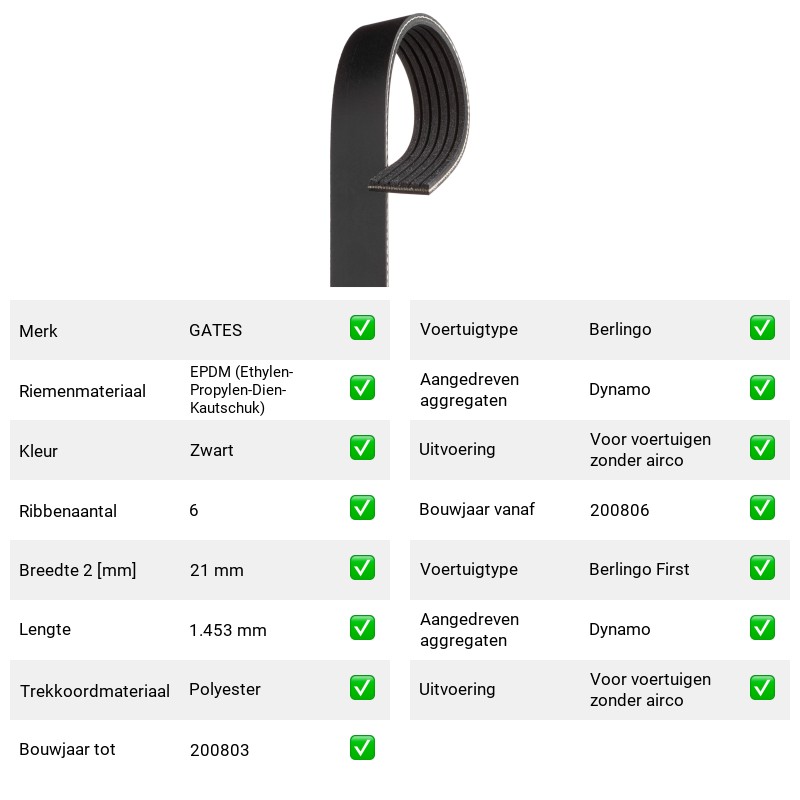800x800 pixels.
Task: Click the green check beside Berlingo First
Action: coord(762,568)
